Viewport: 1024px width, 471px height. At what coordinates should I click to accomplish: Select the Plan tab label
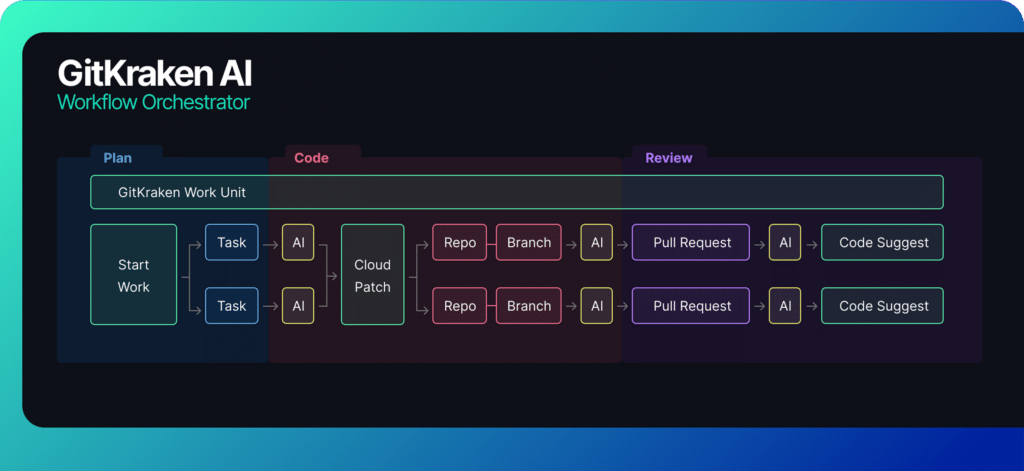[118, 158]
